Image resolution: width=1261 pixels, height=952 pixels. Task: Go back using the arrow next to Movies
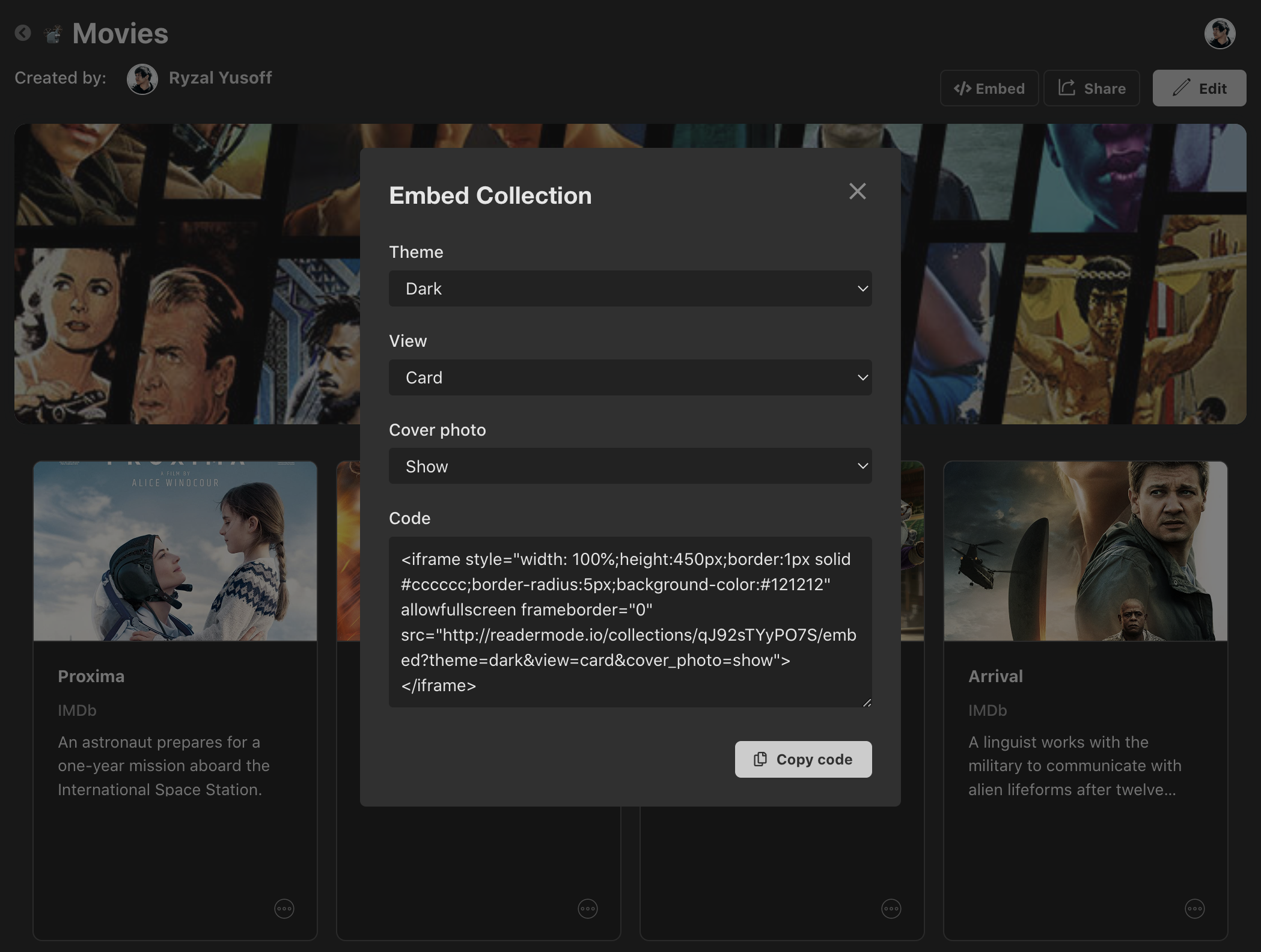[x=23, y=32]
